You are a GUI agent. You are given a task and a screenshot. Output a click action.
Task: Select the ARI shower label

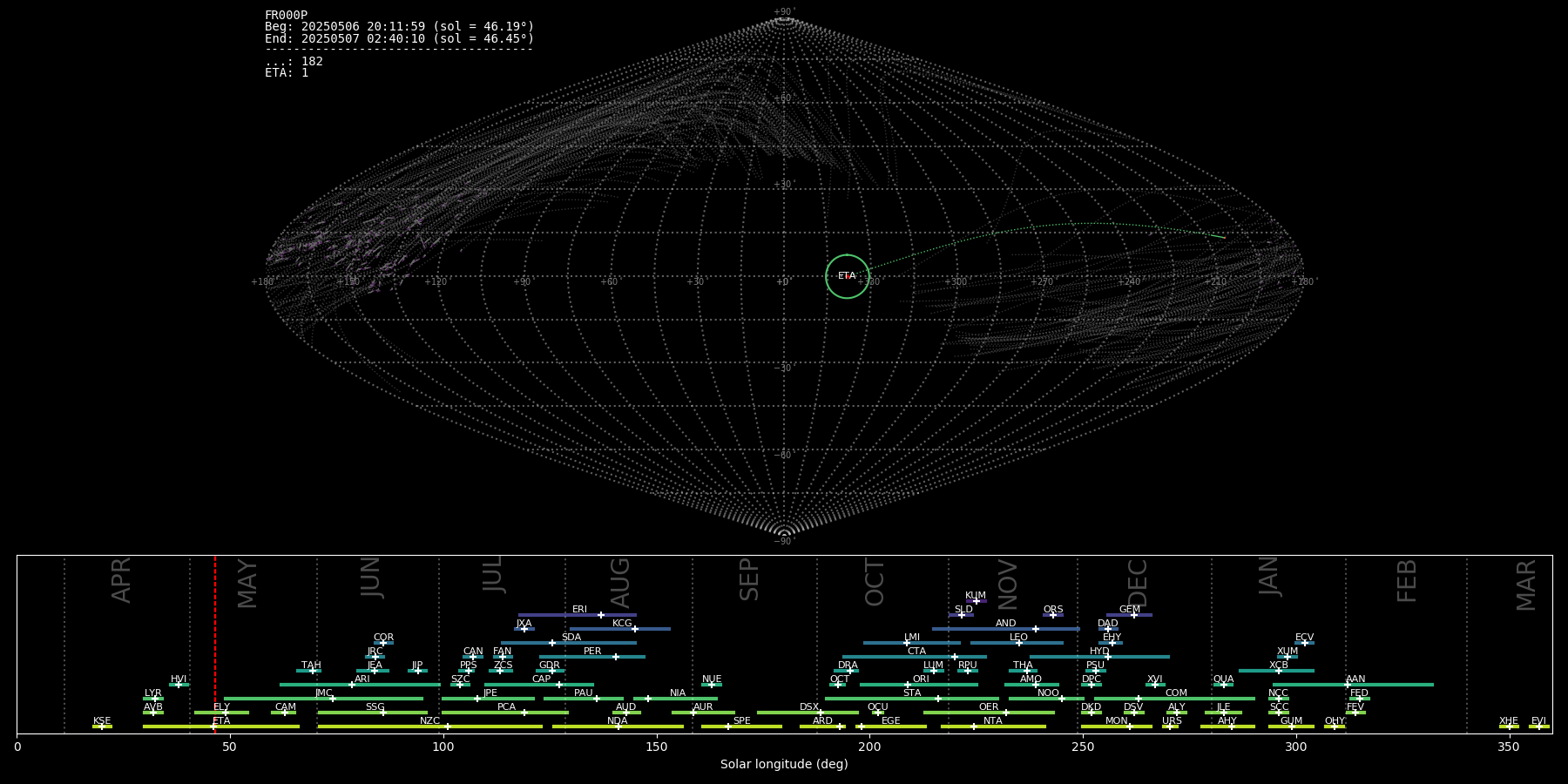[x=362, y=679]
